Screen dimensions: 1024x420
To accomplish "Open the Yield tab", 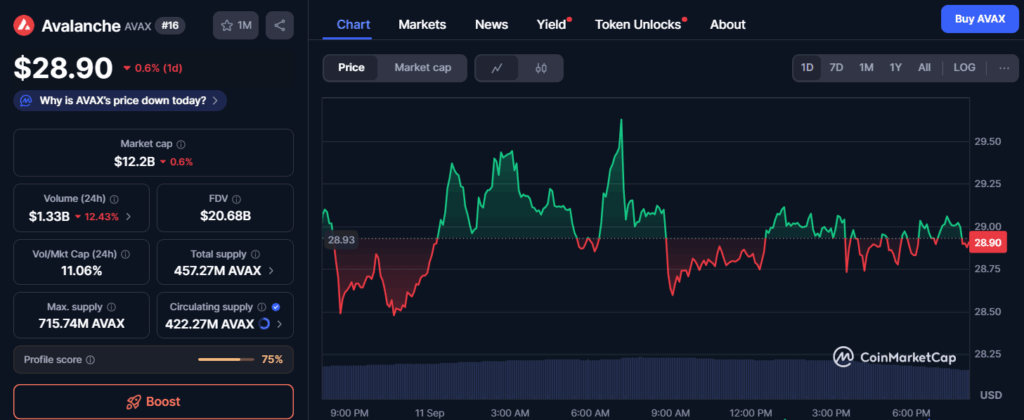I will [552, 25].
